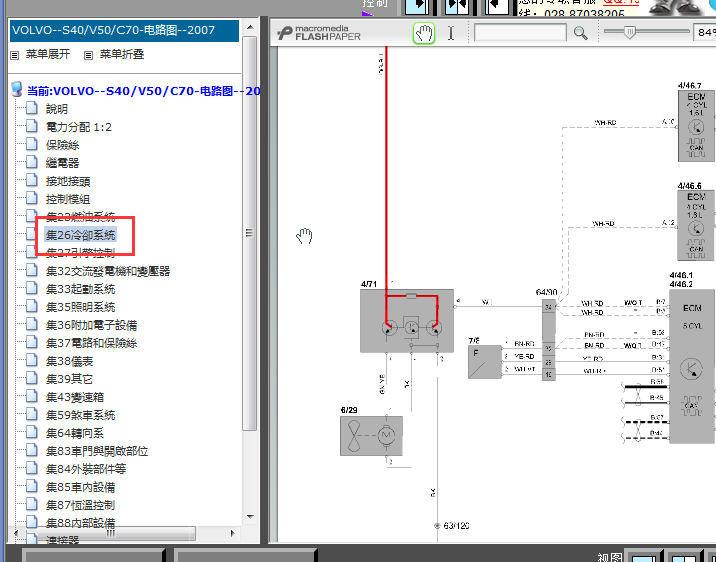Click the tree horizontal scrollbar thumb
Image resolution: width=716 pixels, height=562 pixels.
[x=110, y=533]
